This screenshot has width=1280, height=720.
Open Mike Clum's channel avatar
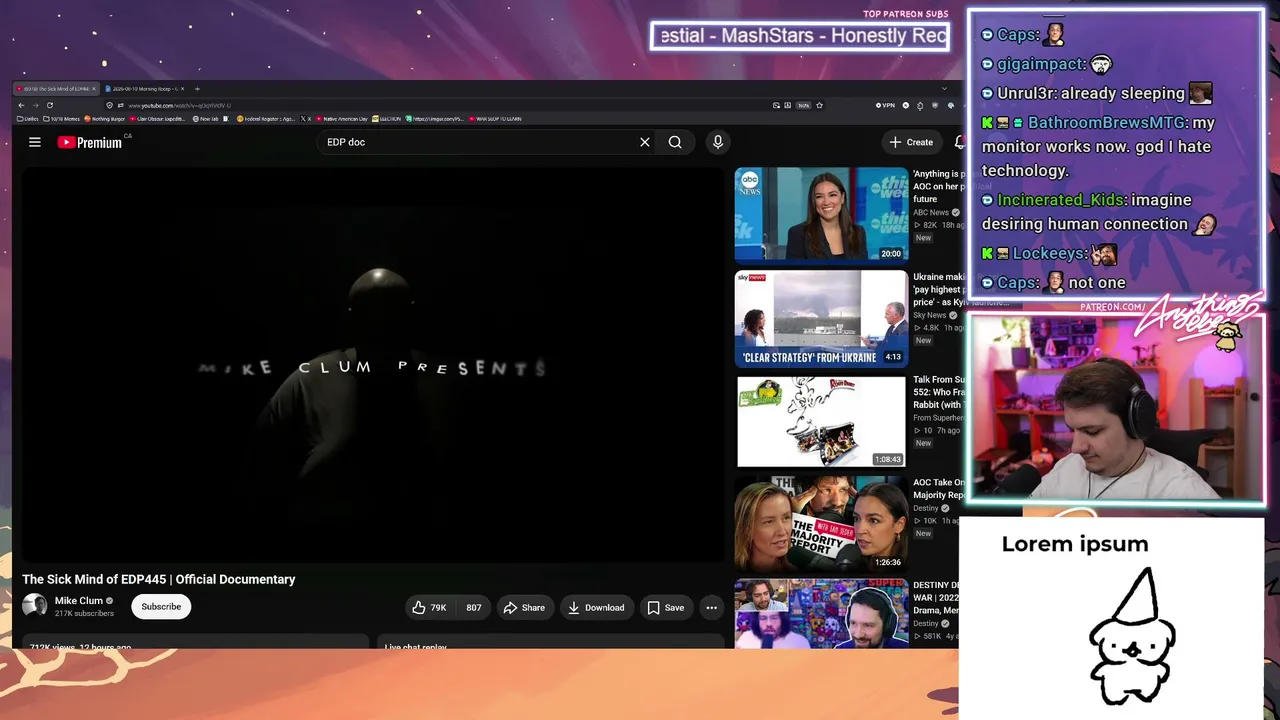point(35,606)
